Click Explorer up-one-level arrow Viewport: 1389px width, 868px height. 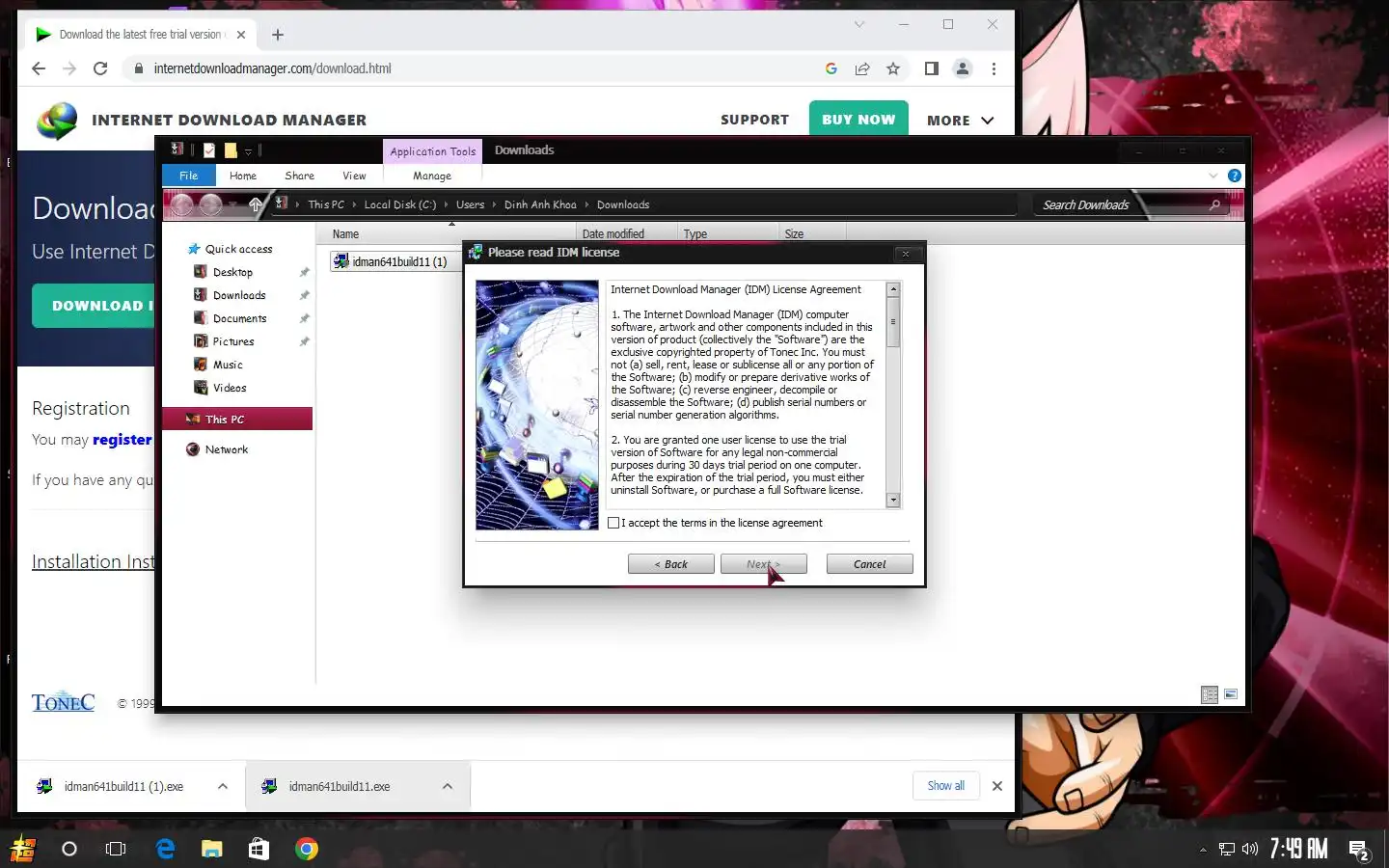256,204
